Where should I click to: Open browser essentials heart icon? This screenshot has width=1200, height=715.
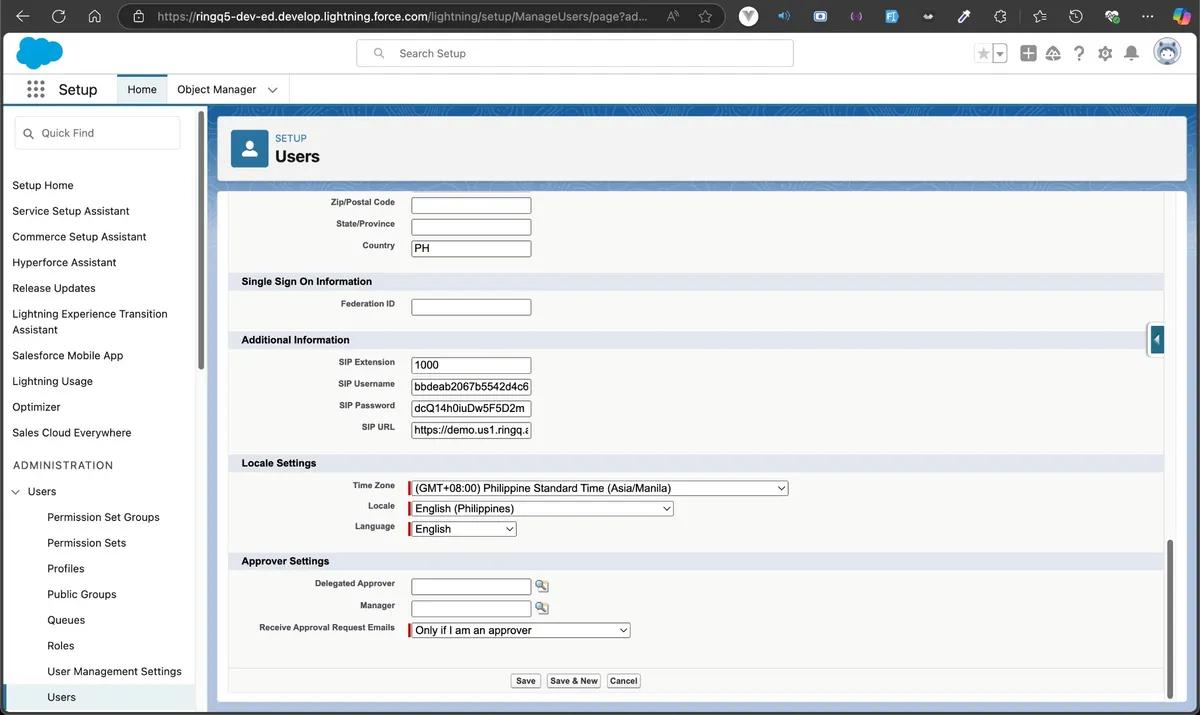click(1111, 17)
